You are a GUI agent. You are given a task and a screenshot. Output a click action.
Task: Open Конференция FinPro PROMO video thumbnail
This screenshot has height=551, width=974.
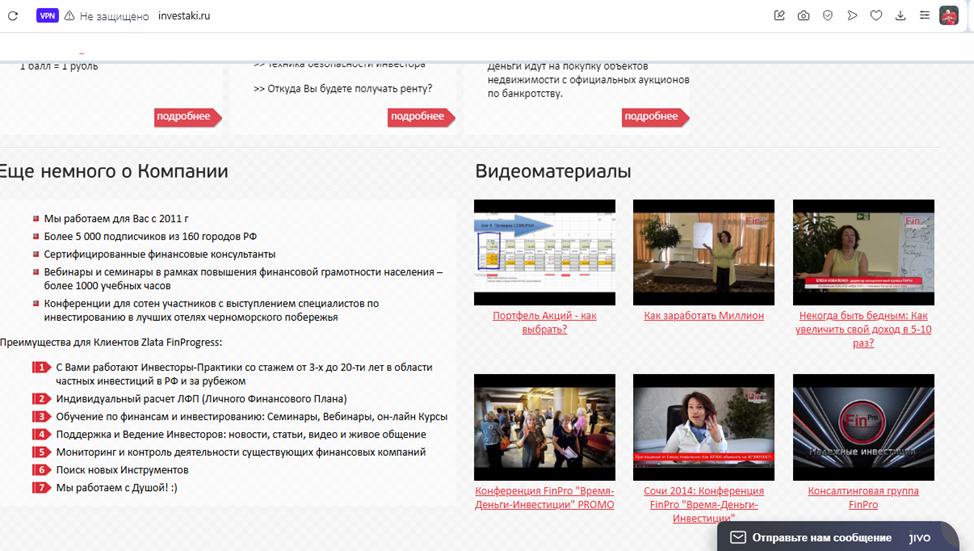click(545, 427)
